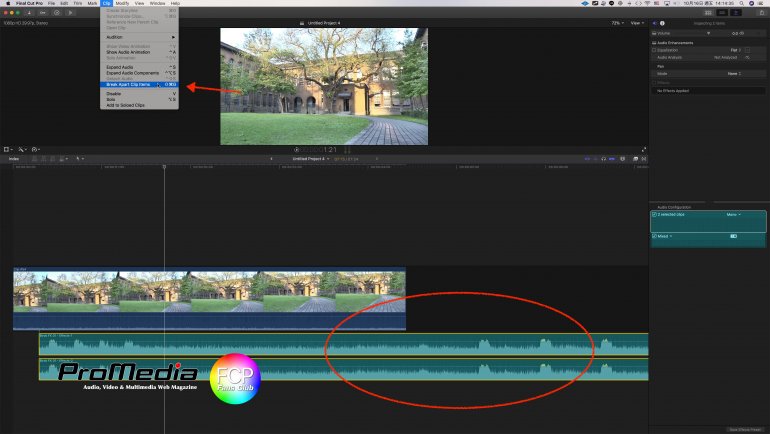This screenshot has width=770, height=434.
Task: Click the Mixed component toggle icon
Action: 734,236
